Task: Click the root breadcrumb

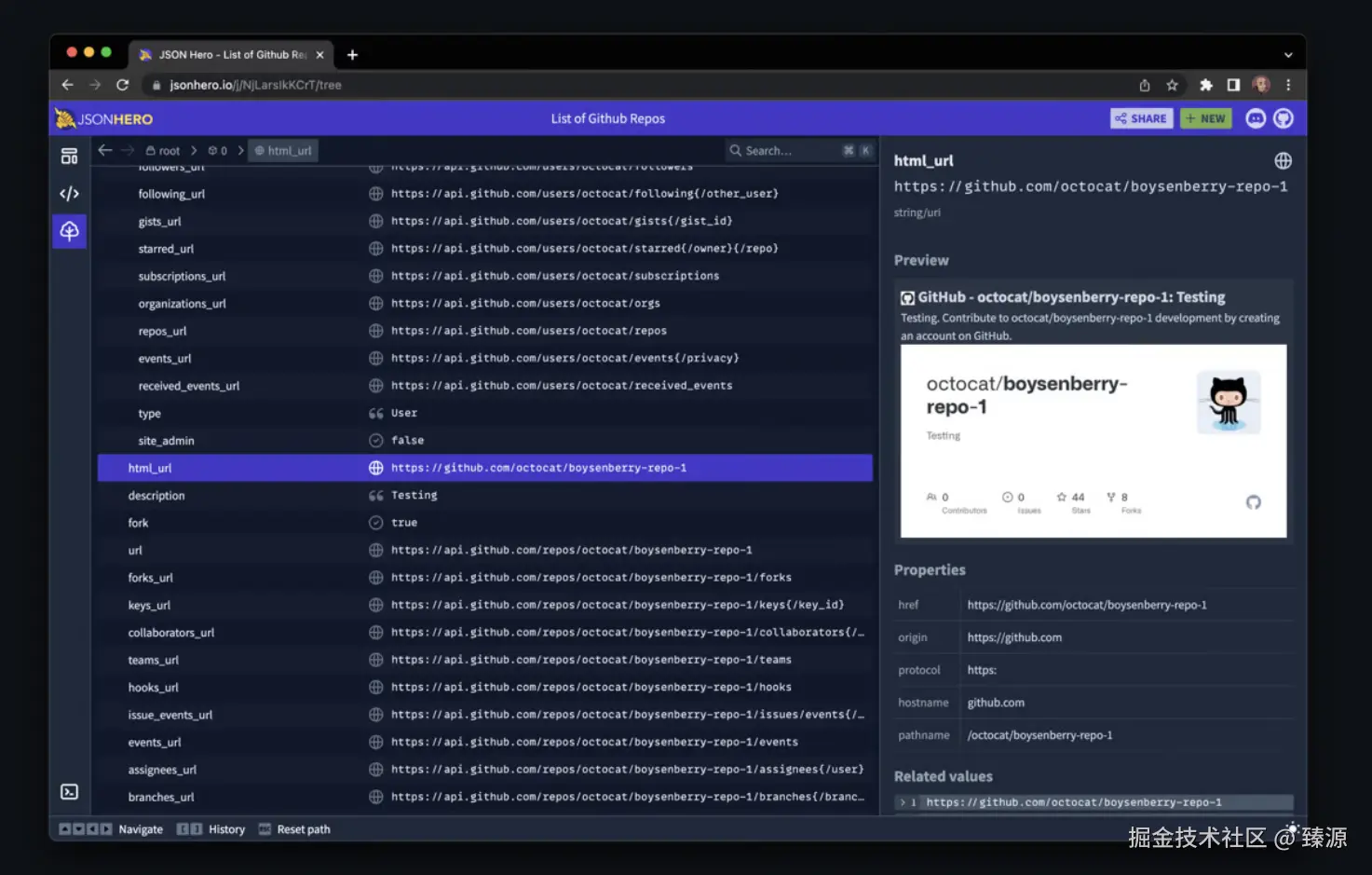Action: pos(163,150)
